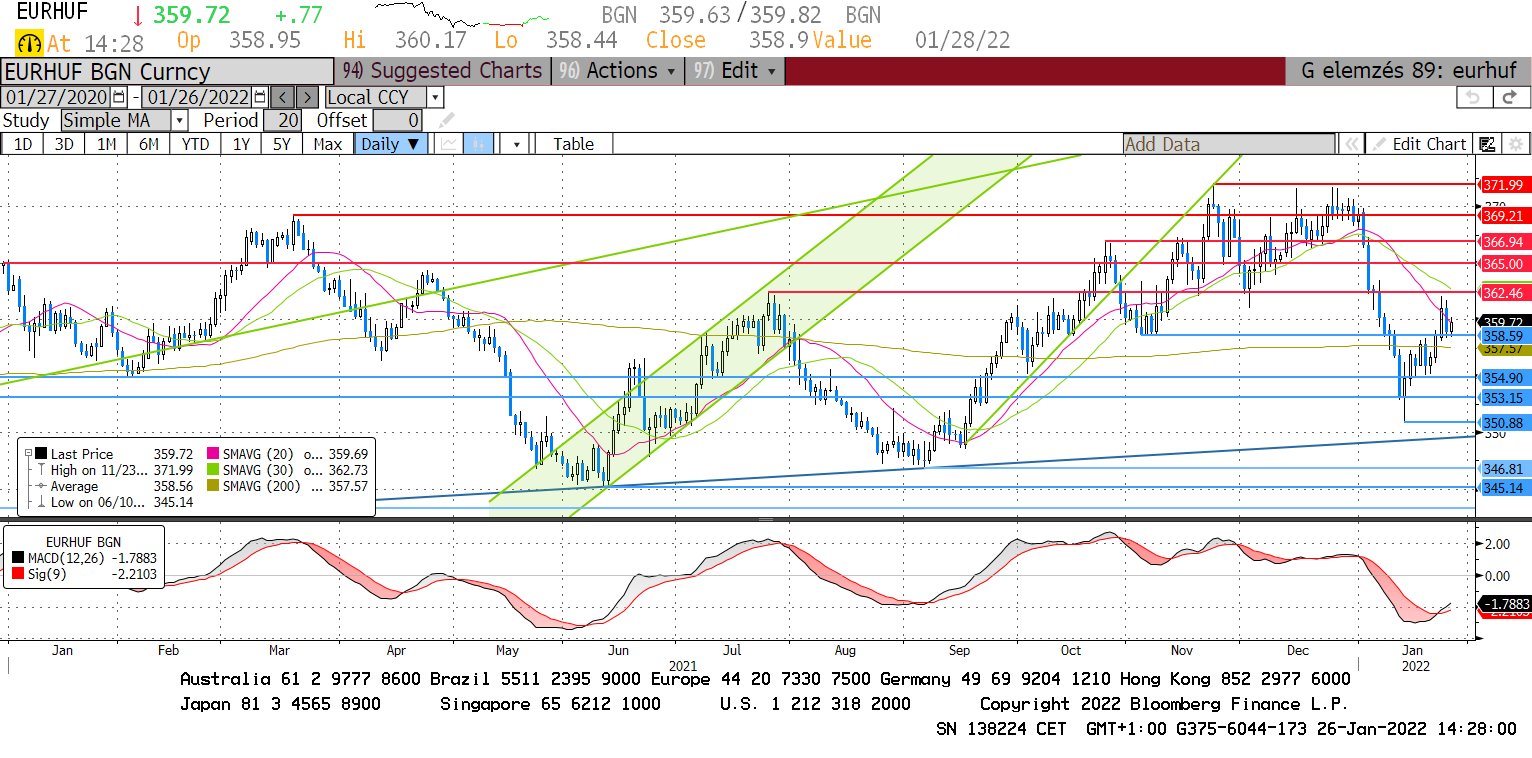
Task: Step date range backward with left arrow
Action: click(x=283, y=97)
